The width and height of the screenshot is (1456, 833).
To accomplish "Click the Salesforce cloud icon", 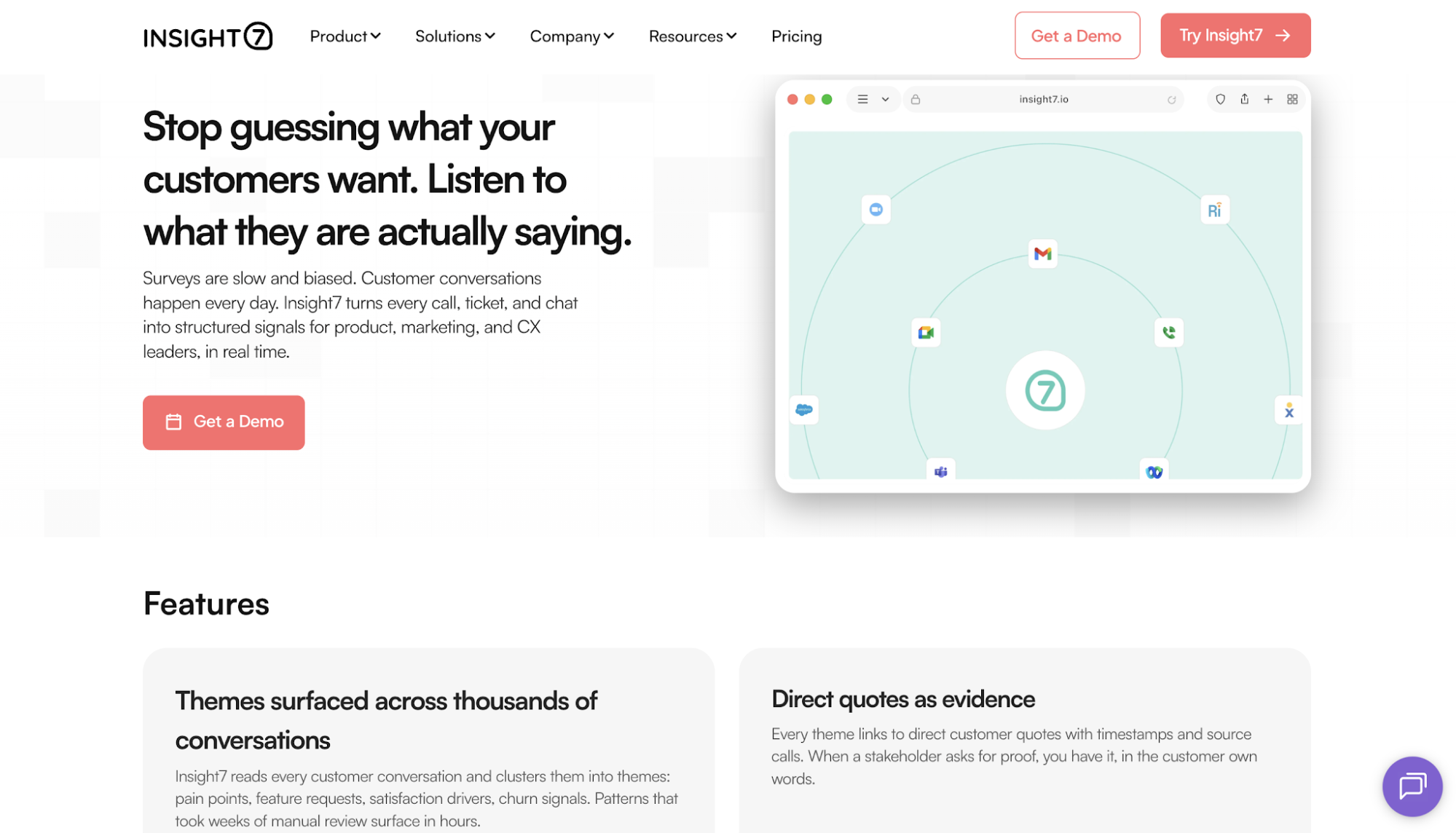I will pyautogui.click(x=804, y=410).
